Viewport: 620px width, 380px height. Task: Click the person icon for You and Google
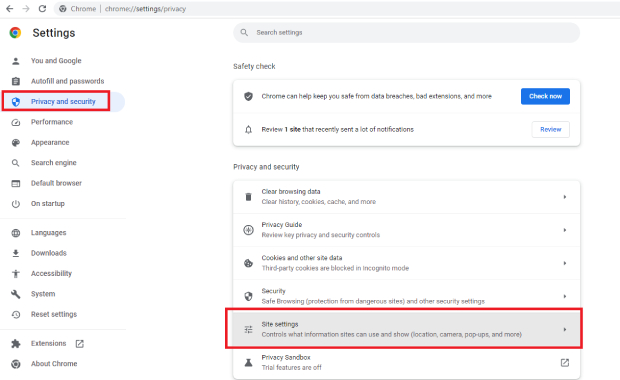pyautogui.click(x=15, y=61)
